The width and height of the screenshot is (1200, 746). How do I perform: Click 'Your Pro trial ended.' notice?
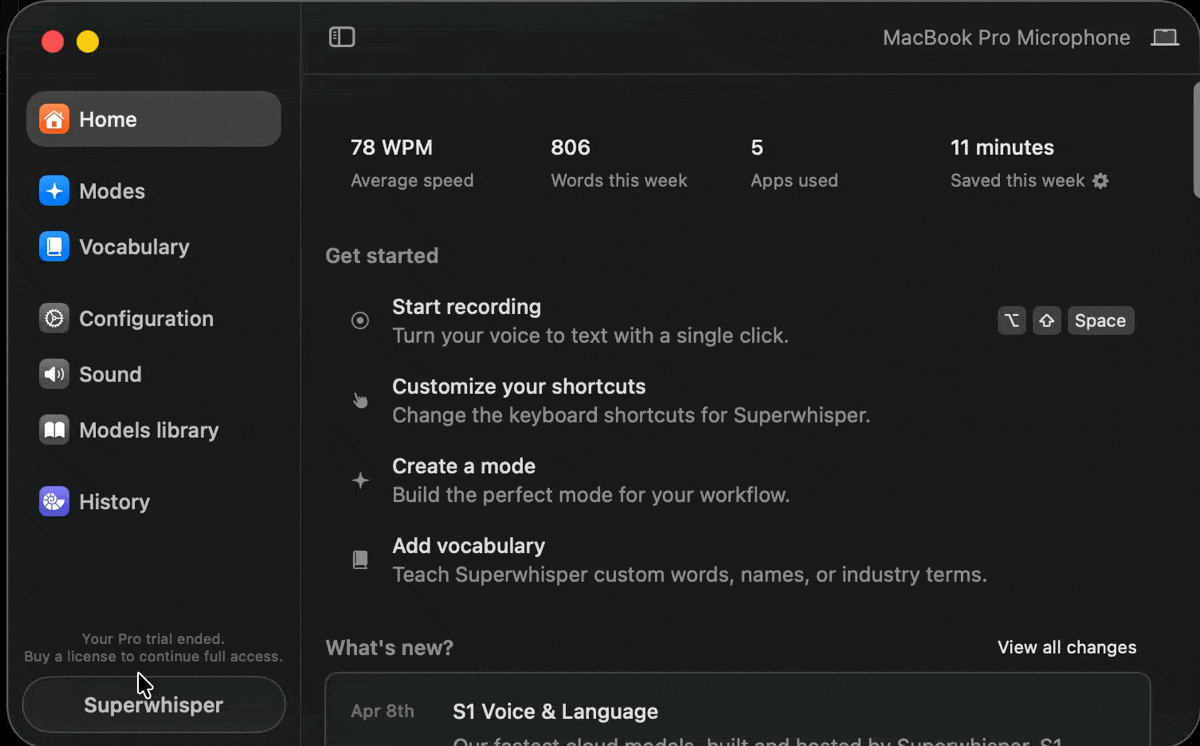click(x=153, y=639)
